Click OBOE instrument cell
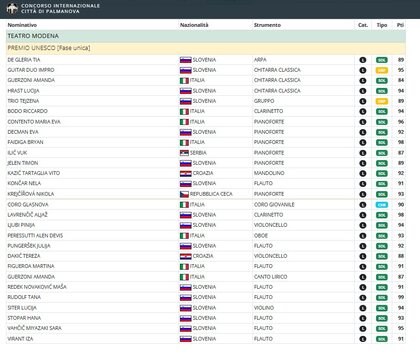 pos(261,235)
